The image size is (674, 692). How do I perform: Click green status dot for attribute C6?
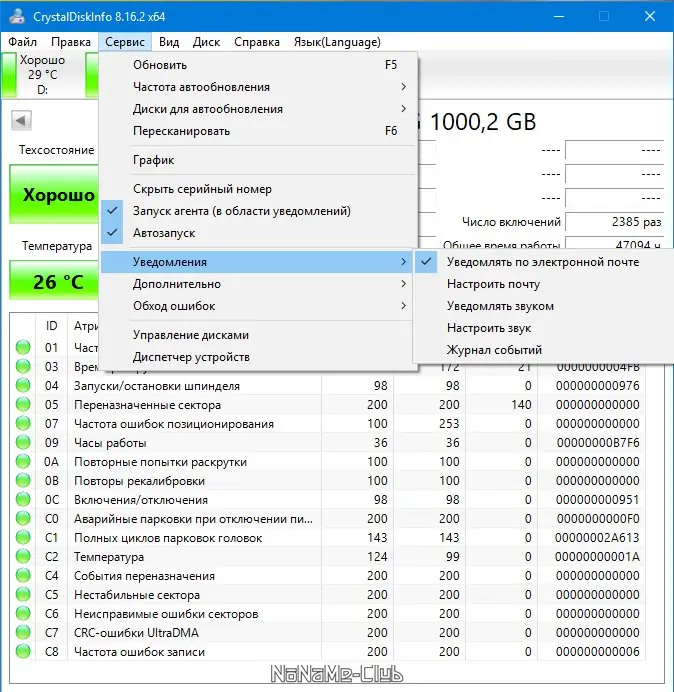point(23,613)
